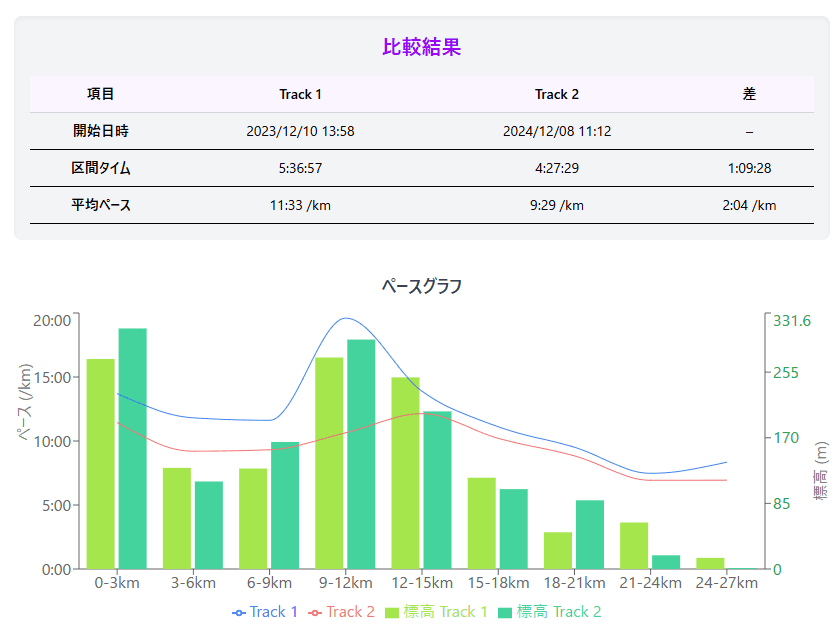Toggle Track 1 legend line marker

pos(238,613)
